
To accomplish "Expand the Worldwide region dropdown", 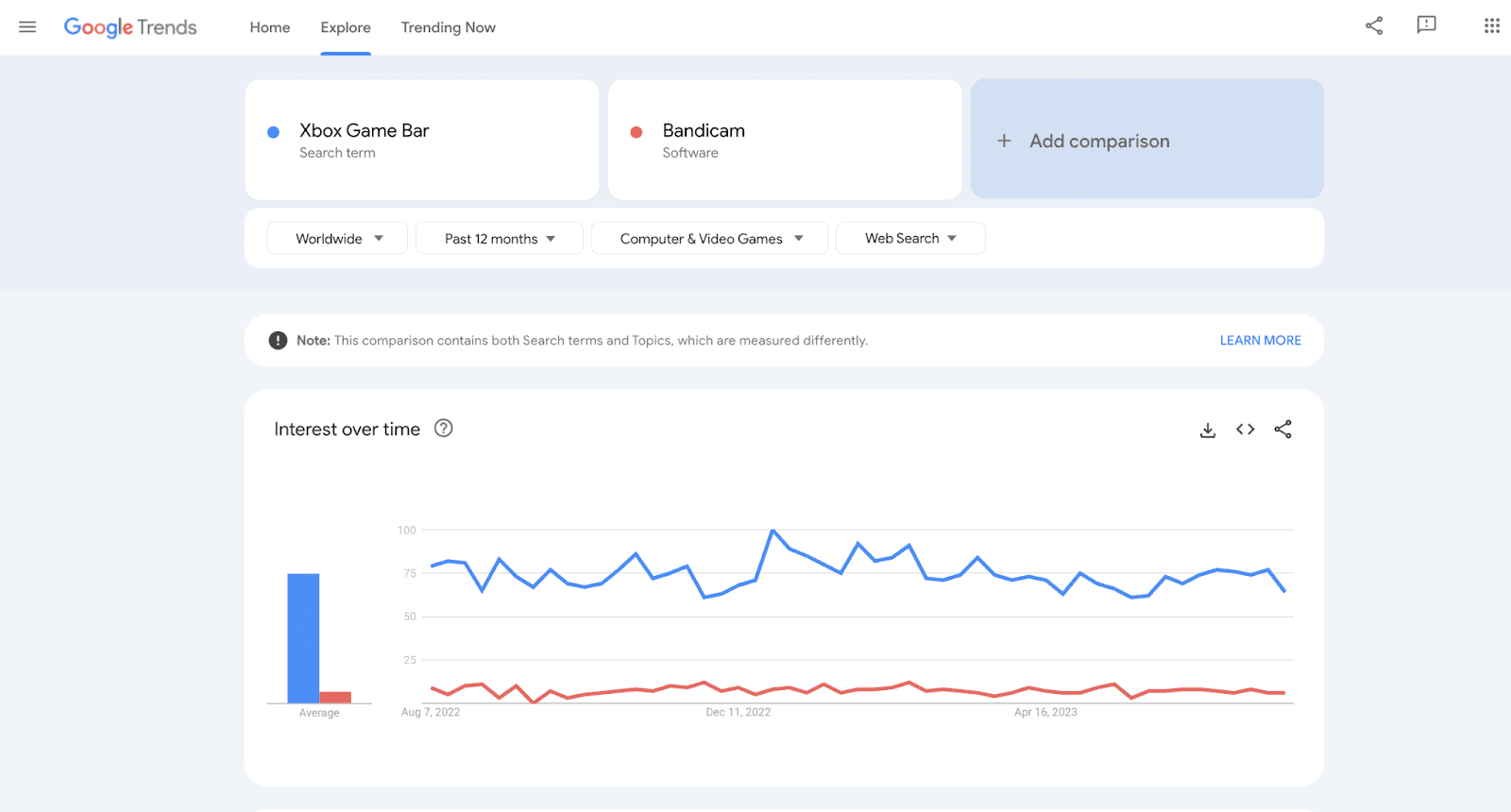I will (x=337, y=239).
